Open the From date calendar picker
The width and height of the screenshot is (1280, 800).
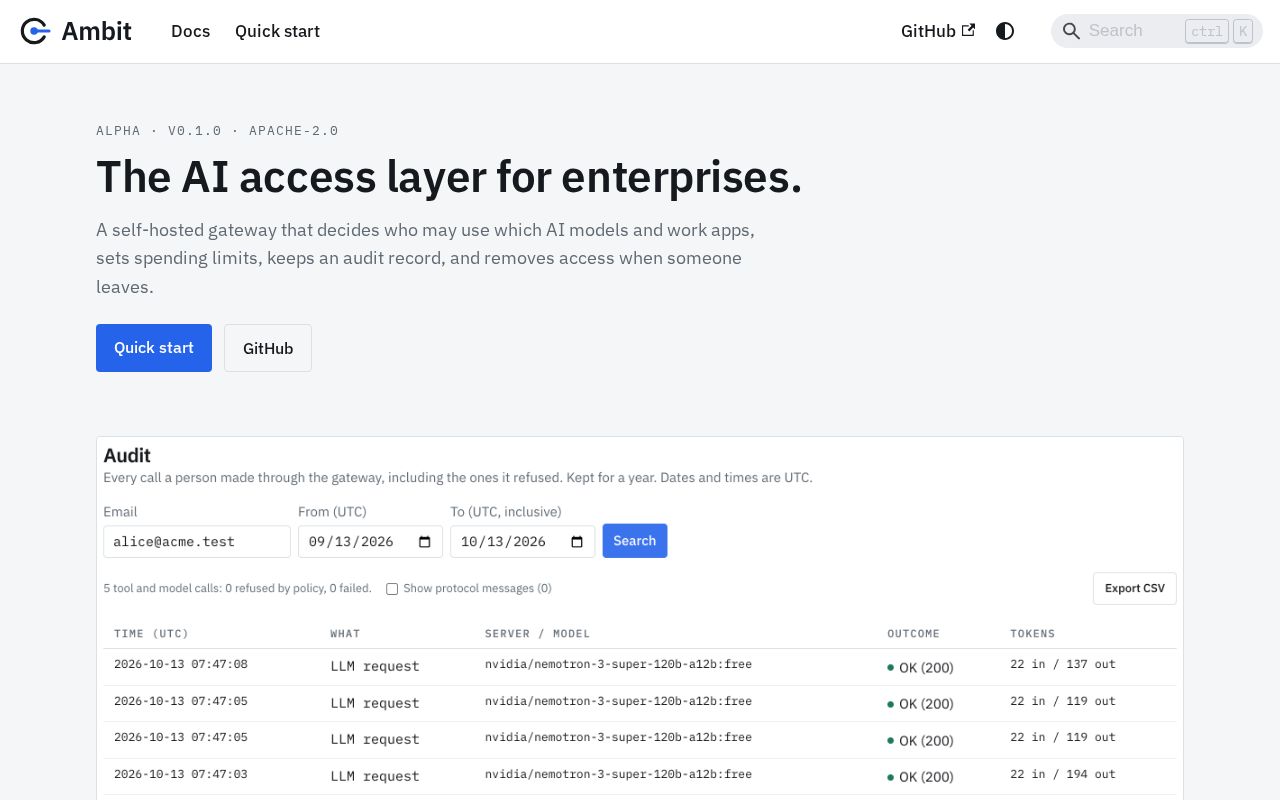pyautogui.click(x=424, y=542)
